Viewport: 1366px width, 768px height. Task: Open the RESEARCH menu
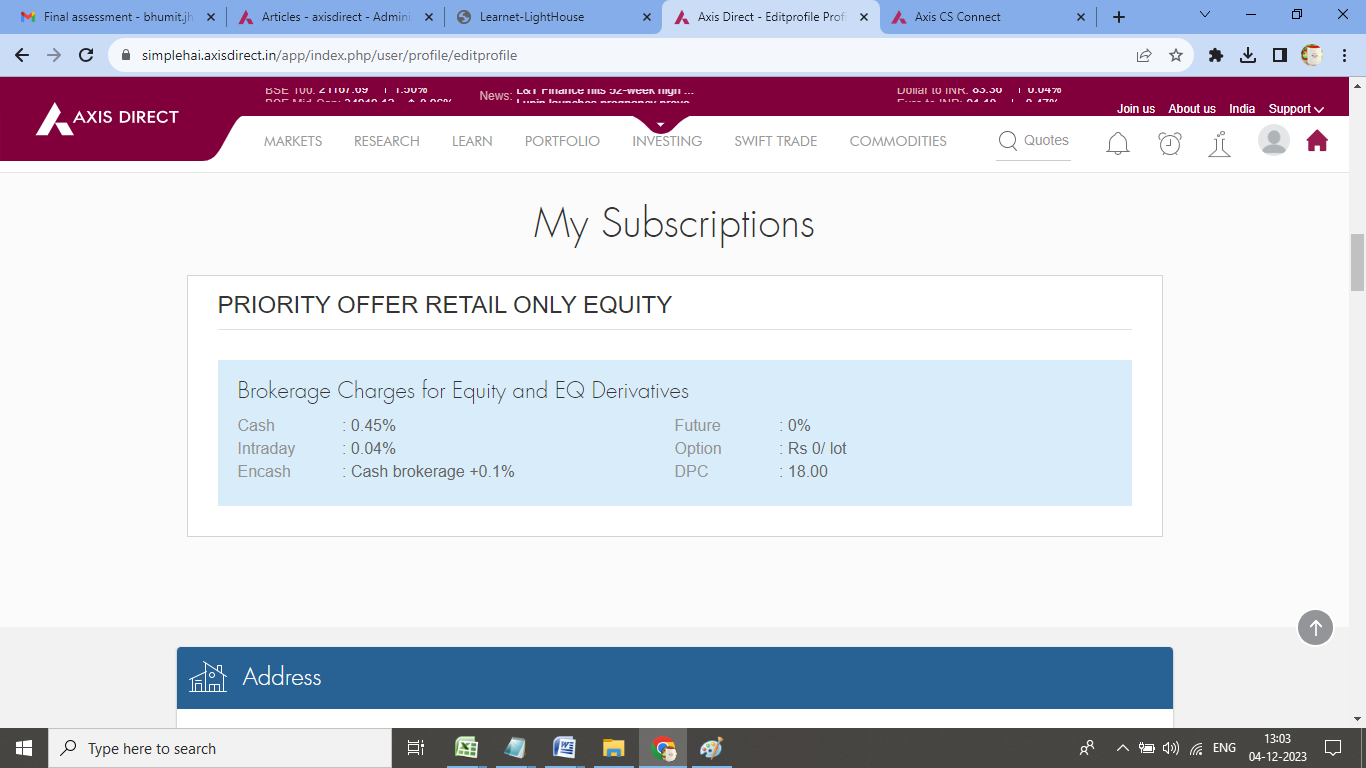[x=387, y=141]
